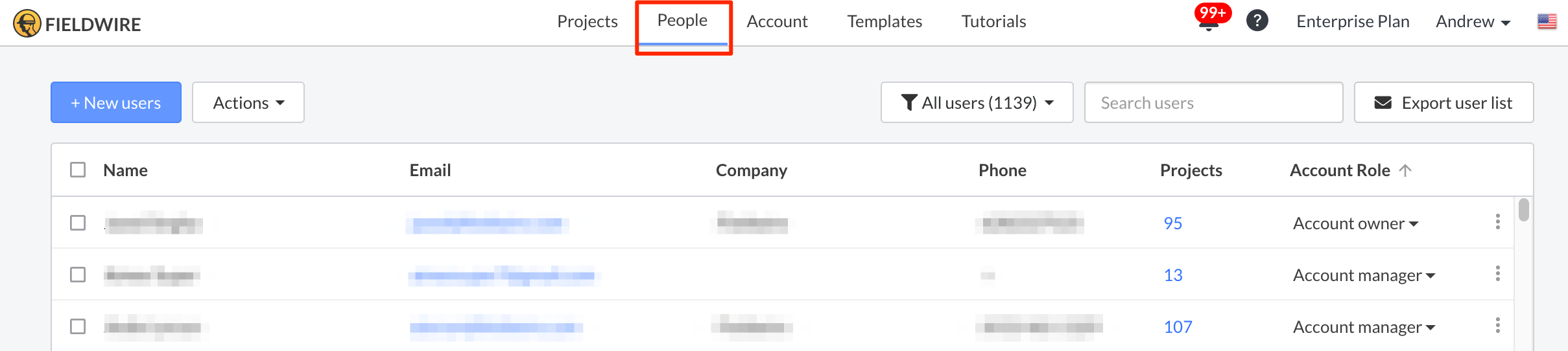Sort by the Account Role arrow icon

tap(1405, 170)
